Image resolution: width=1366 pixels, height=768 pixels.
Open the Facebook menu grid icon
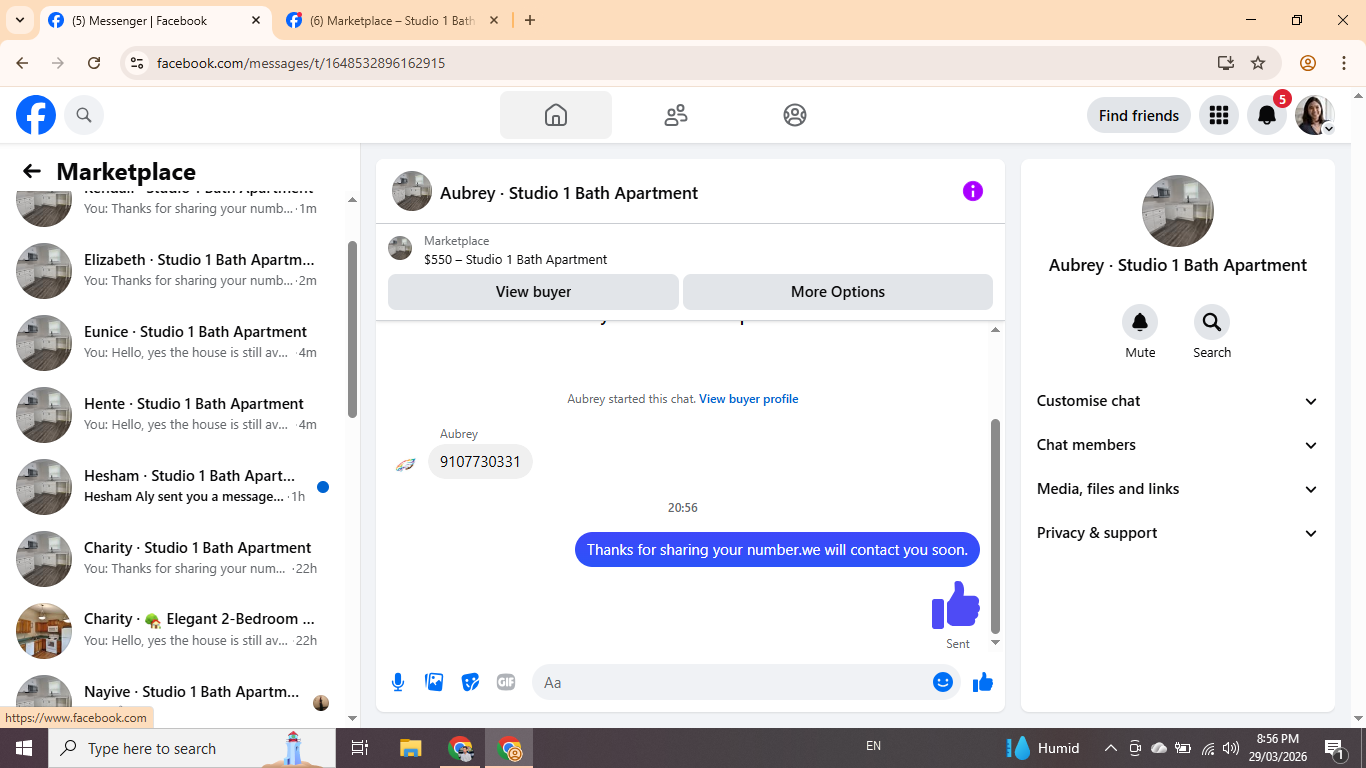coord(1218,115)
